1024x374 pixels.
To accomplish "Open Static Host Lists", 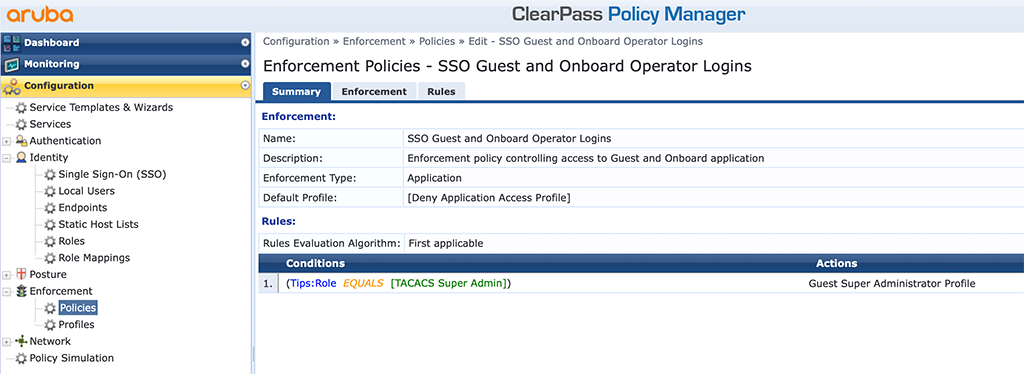I will (98, 225).
